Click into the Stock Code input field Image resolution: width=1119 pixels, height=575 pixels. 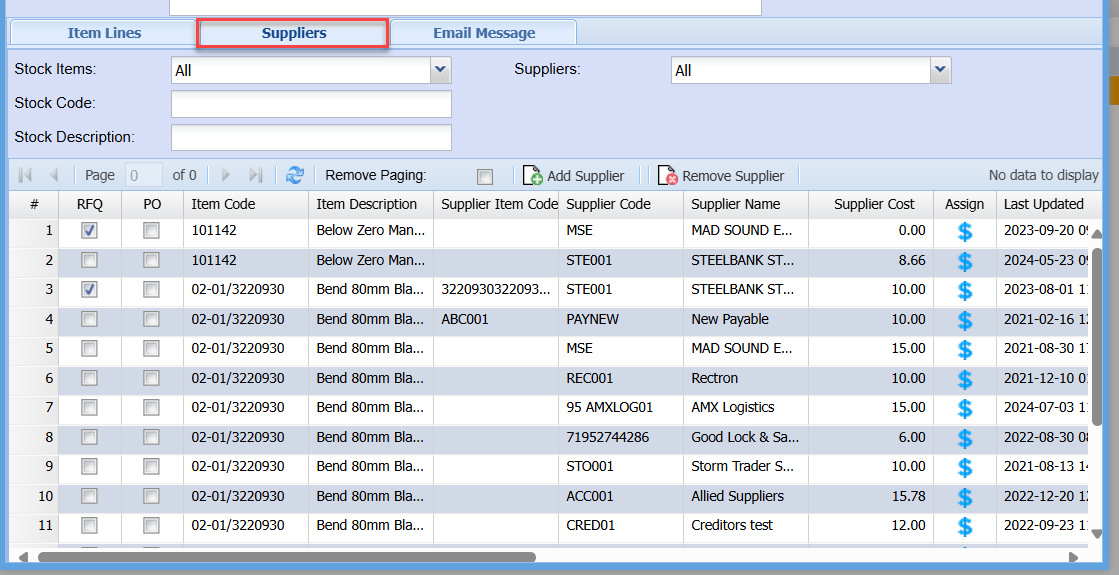311,104
